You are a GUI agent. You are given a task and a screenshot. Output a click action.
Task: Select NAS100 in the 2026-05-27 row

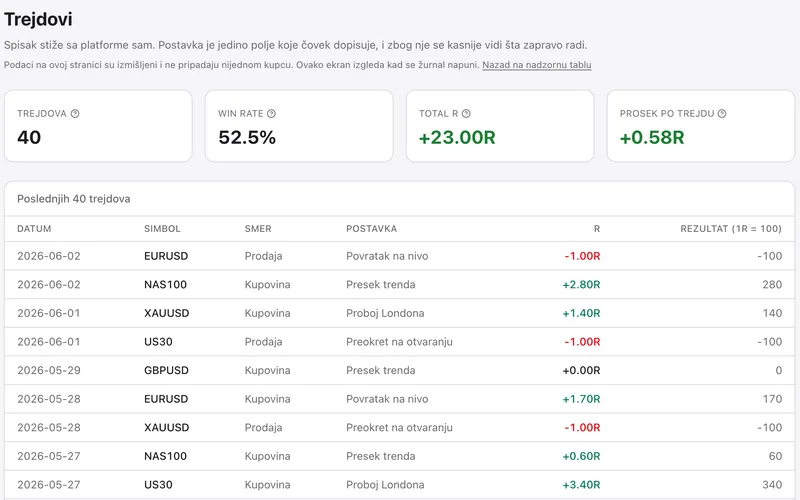[165, 456]
